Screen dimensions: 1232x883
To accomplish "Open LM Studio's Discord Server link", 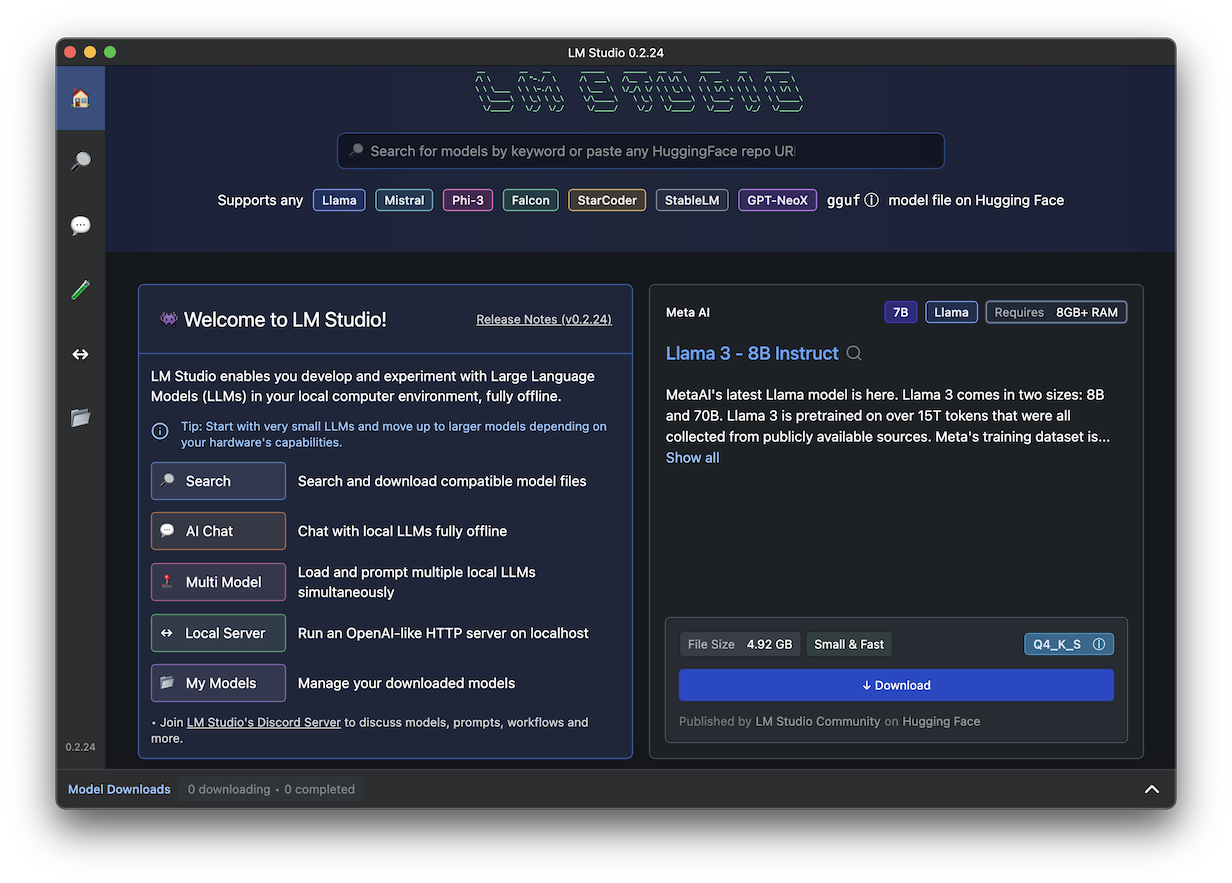I will [x=264, y=722].
